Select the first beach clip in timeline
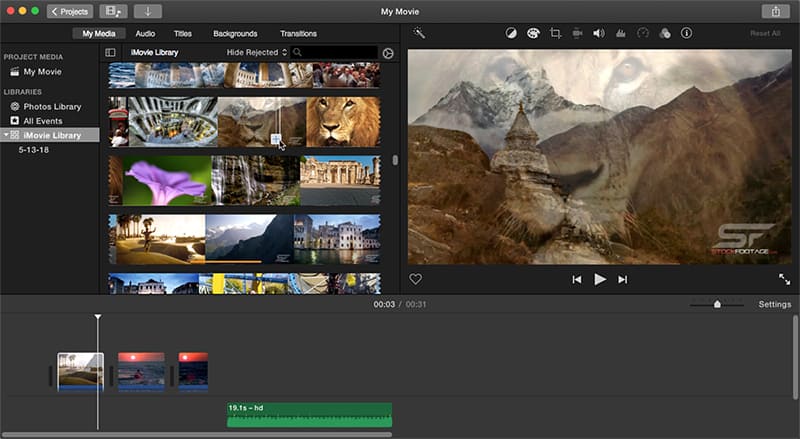 (81, 372)
